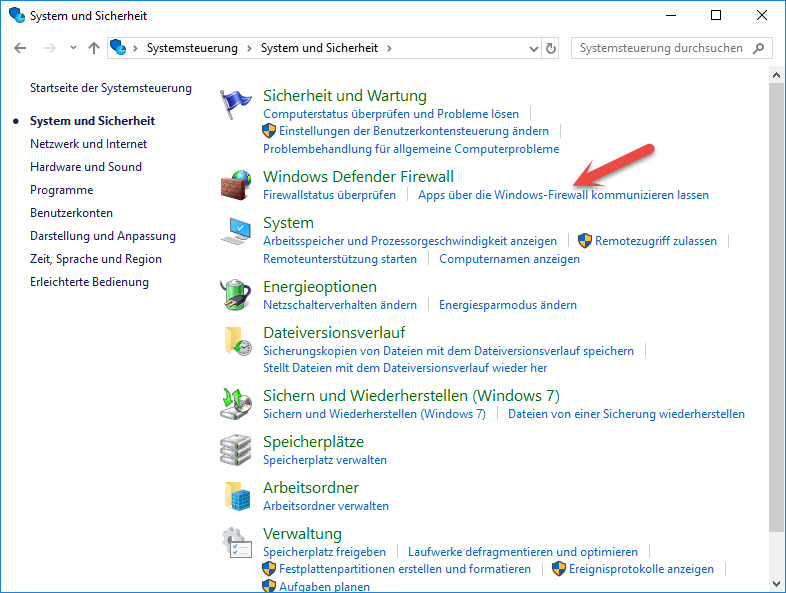The height and width of the screenshot is (593, 786).
Task: Open the Energieoptionen battery icon
Action: (237, 295)
